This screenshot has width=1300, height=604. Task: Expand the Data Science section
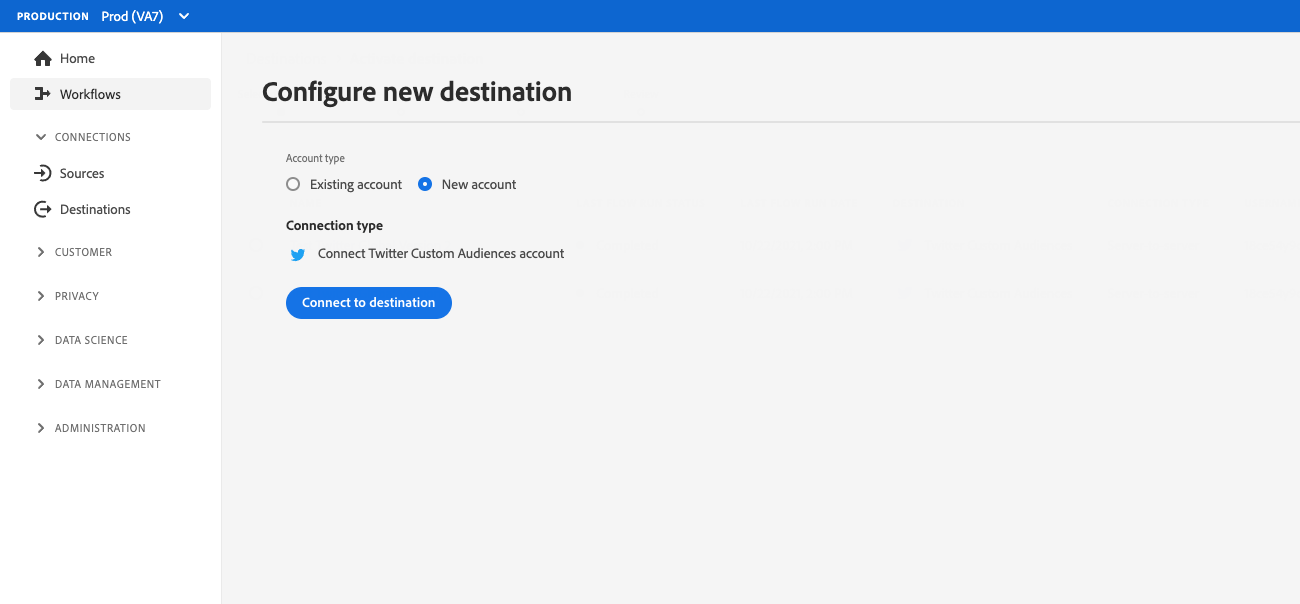(41, 340)
